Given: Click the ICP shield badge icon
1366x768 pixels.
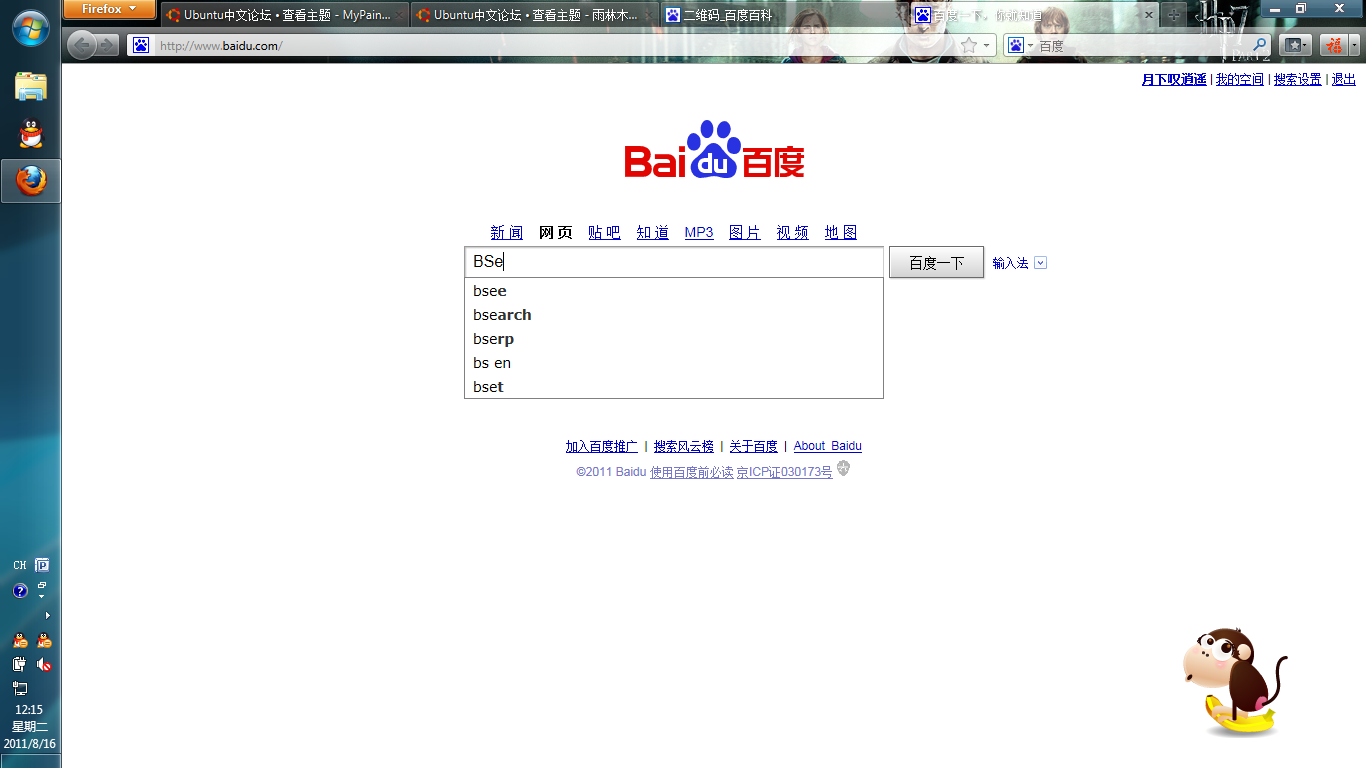Looking at the screenshot, I should pos(843,469).
